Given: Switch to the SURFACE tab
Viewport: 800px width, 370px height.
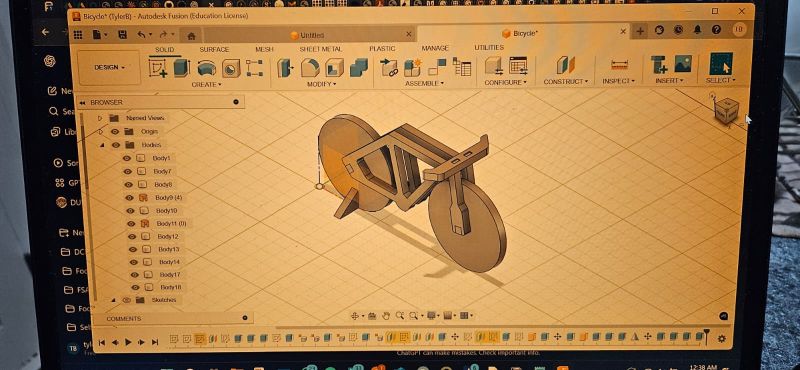Looking at the screenshot, I should [x=214, y=50].
